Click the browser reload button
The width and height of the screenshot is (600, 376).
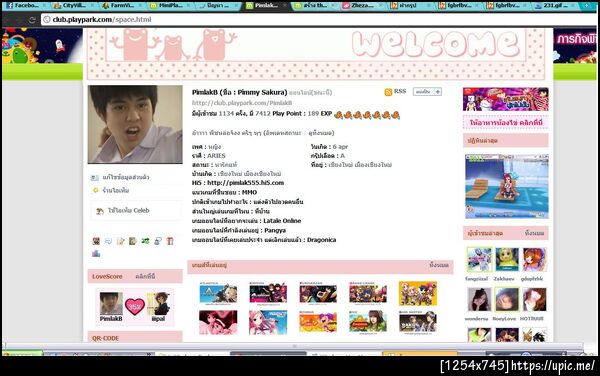[x=33, y=20]
